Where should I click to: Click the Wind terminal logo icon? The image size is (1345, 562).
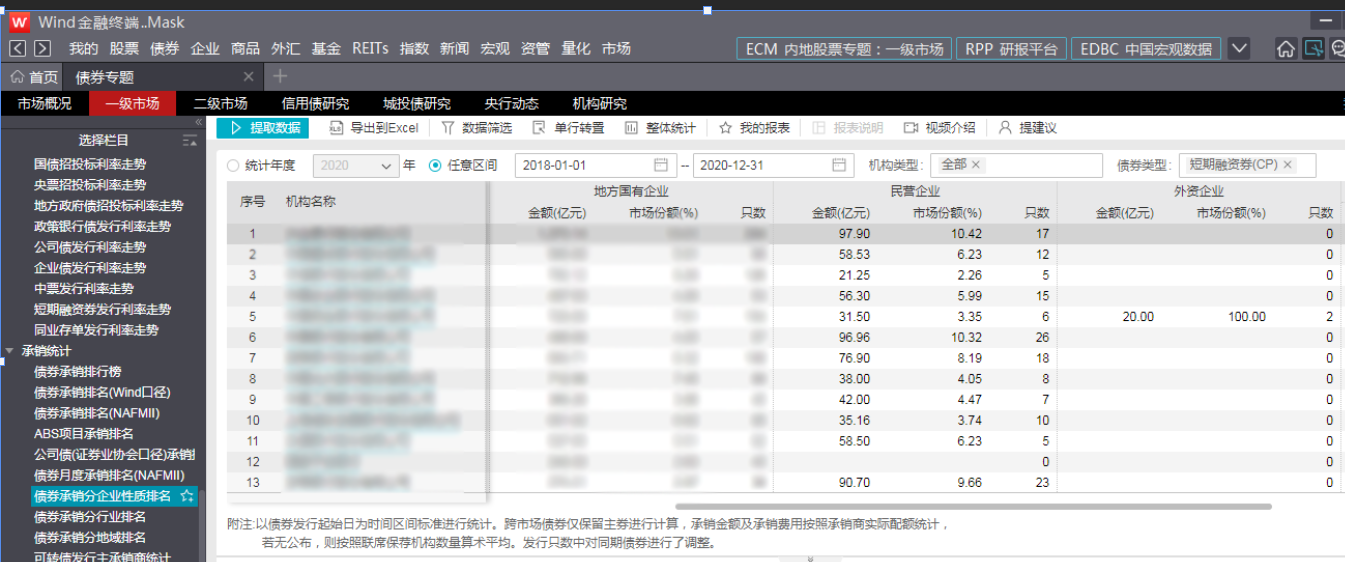pos(19,22)
